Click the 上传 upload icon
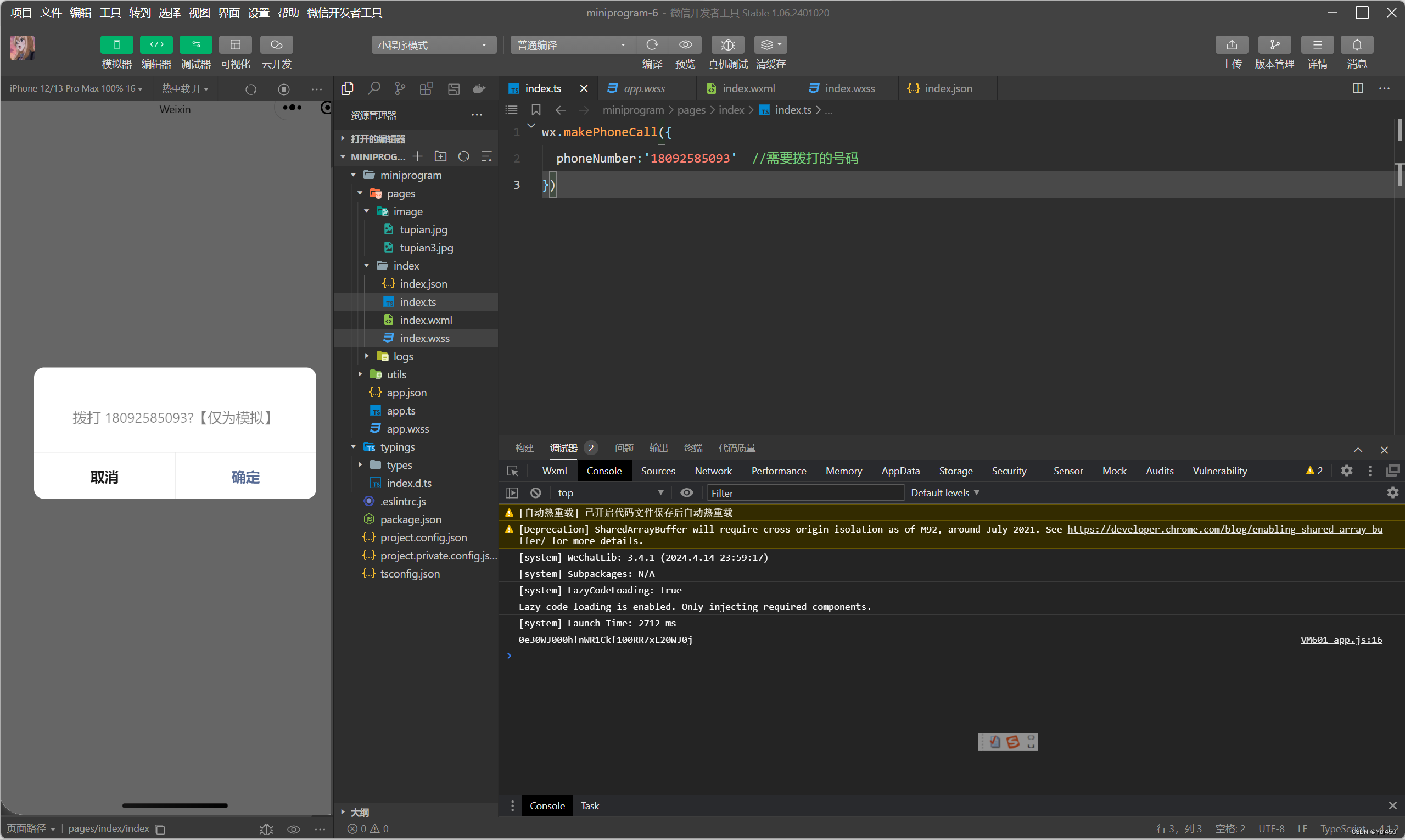 coord(1231,44)
